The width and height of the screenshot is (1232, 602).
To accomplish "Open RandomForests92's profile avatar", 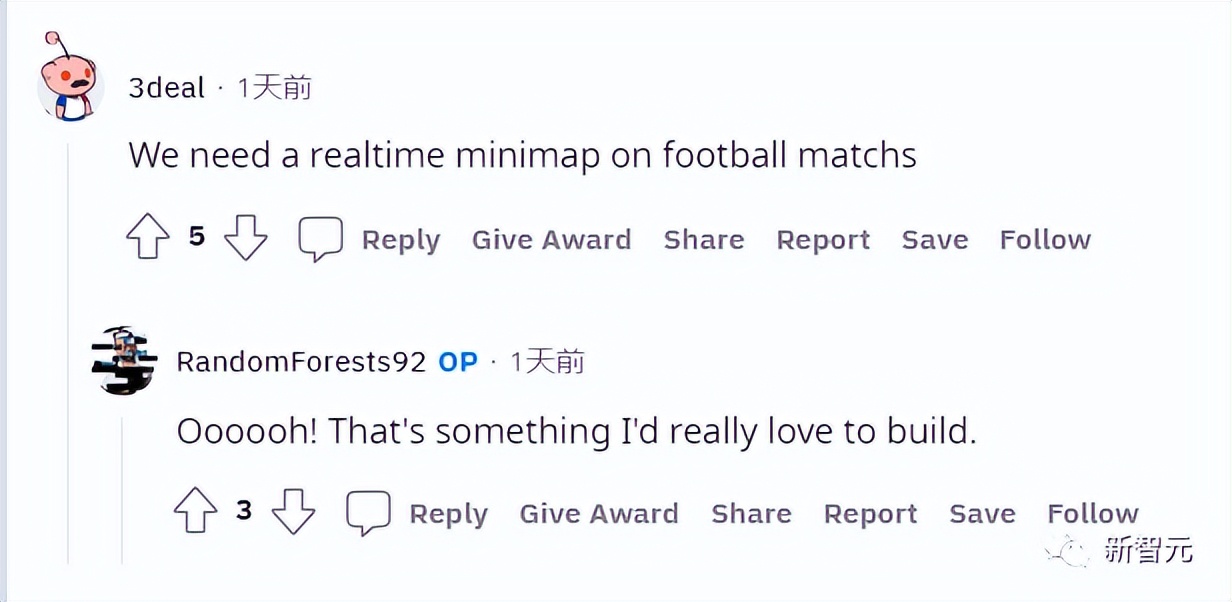I will [124, 360].
